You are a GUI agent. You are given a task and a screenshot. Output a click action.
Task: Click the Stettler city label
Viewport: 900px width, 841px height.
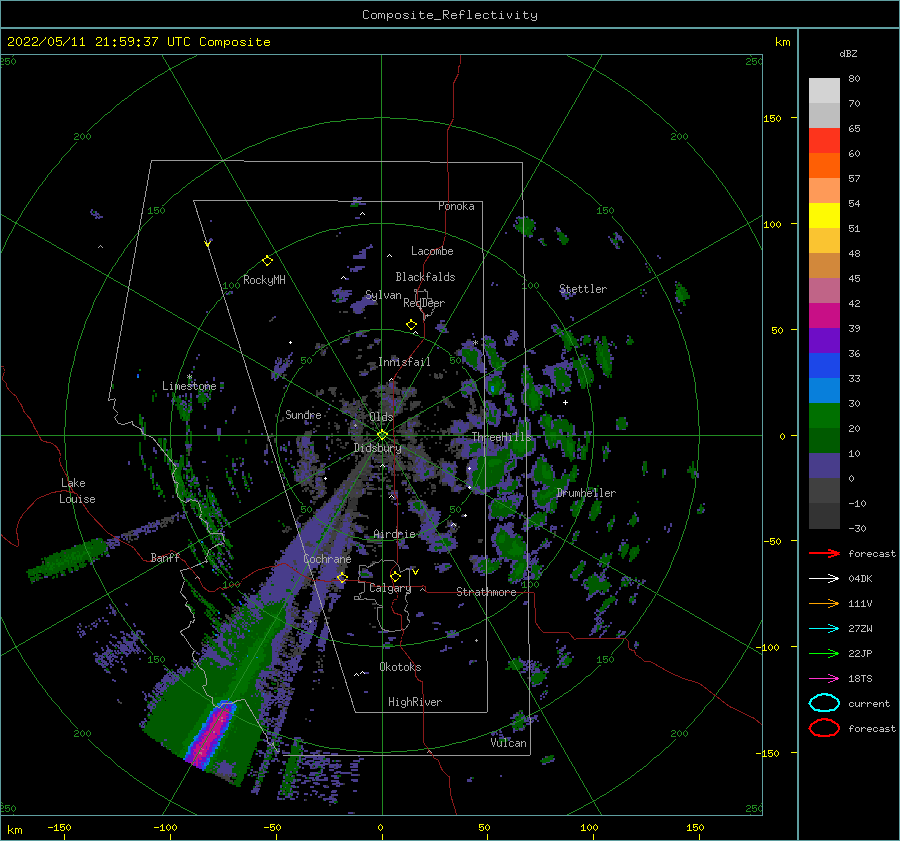583,289
